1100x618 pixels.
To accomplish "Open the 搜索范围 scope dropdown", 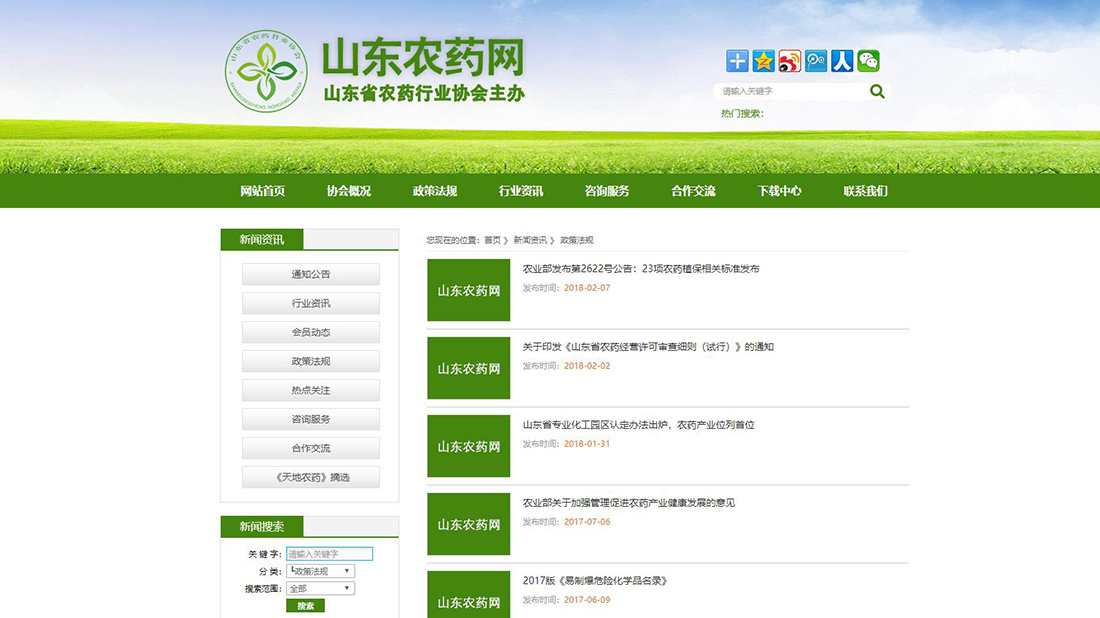I will 319,588.
